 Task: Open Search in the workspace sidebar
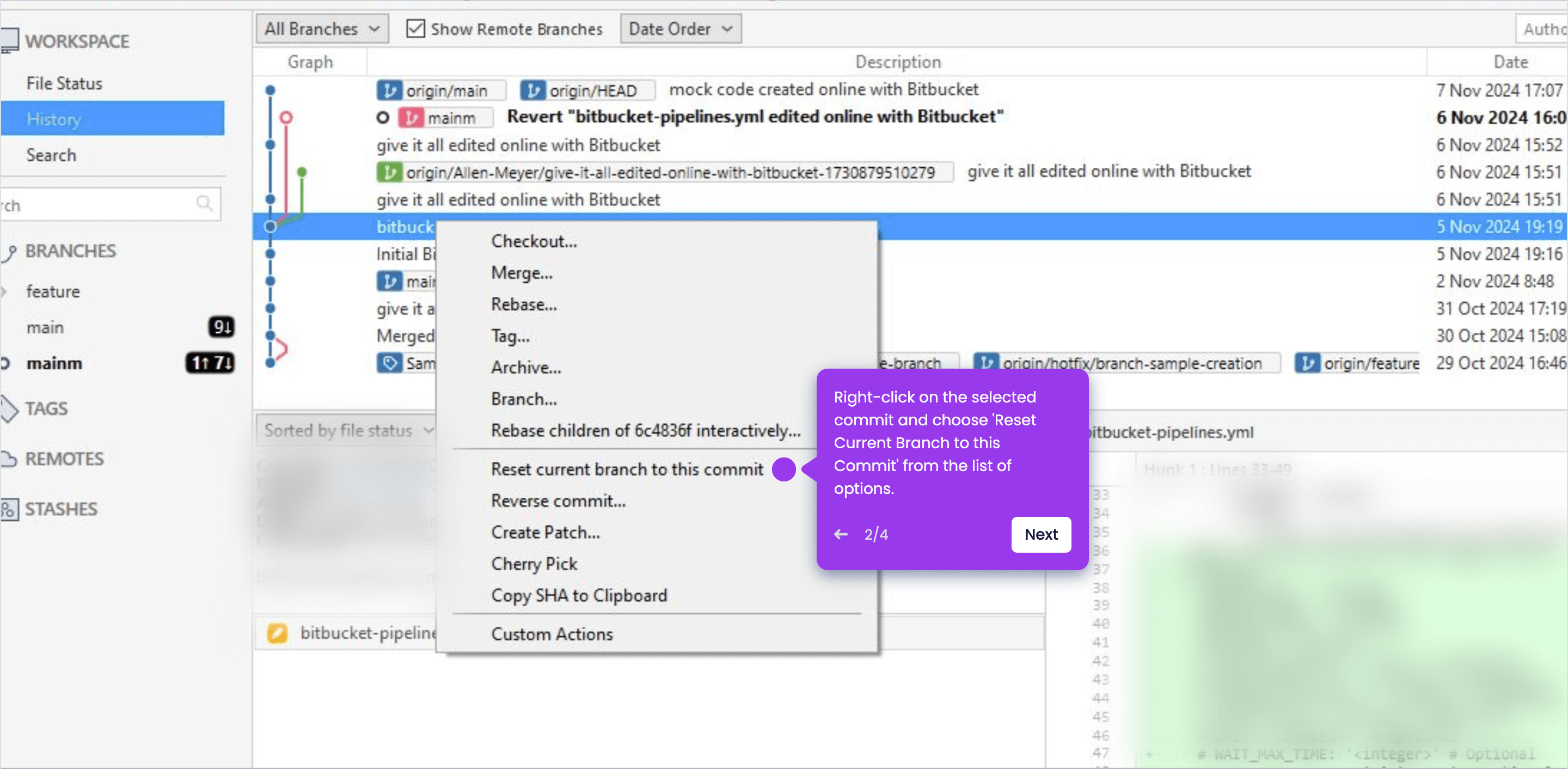point(51,155)
